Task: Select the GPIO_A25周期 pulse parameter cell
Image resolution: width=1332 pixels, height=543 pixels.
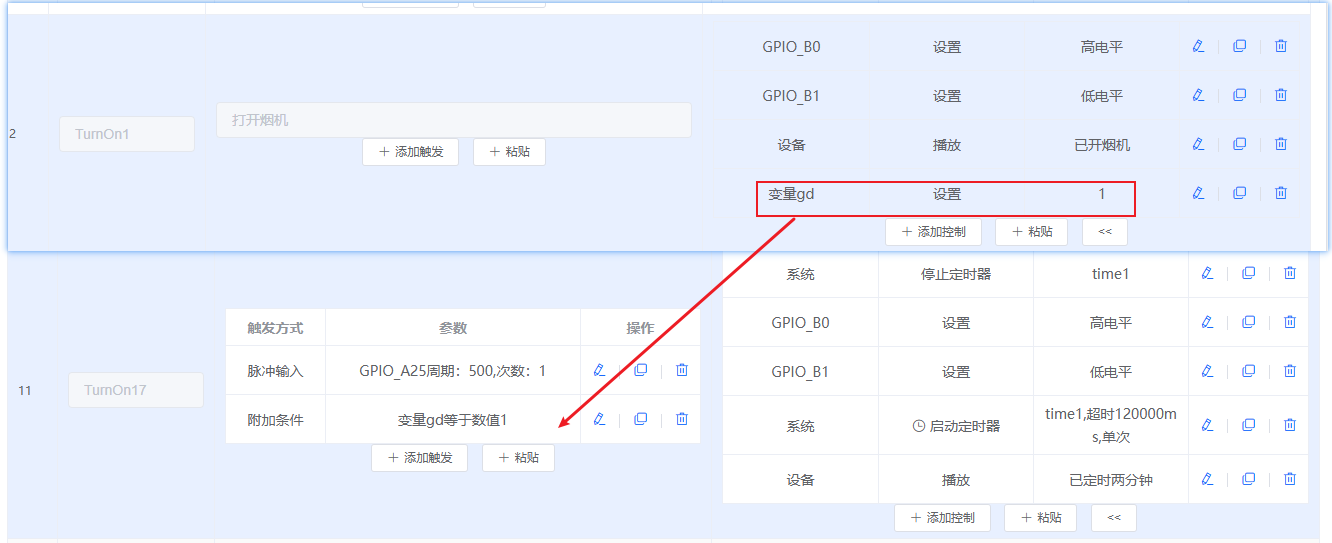Action: [453, 371]
